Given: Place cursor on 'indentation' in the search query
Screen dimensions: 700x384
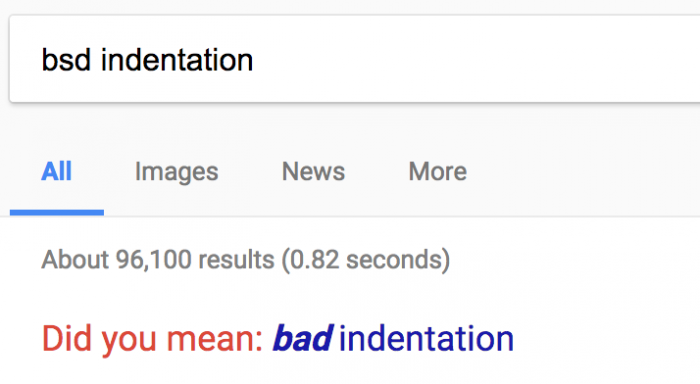Looking at the screenshot, I should (177, 60).
